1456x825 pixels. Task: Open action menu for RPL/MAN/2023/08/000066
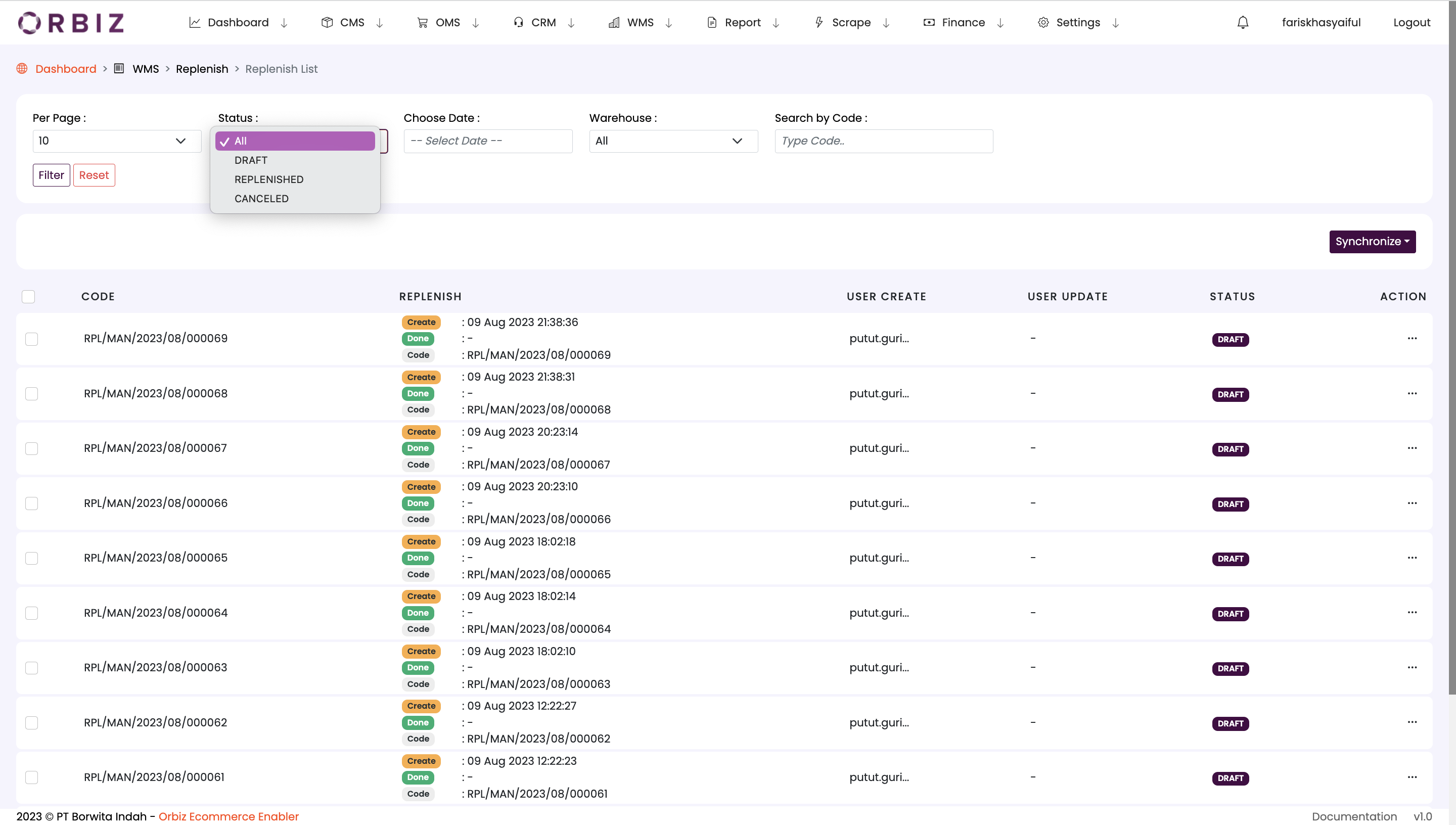1413,503
